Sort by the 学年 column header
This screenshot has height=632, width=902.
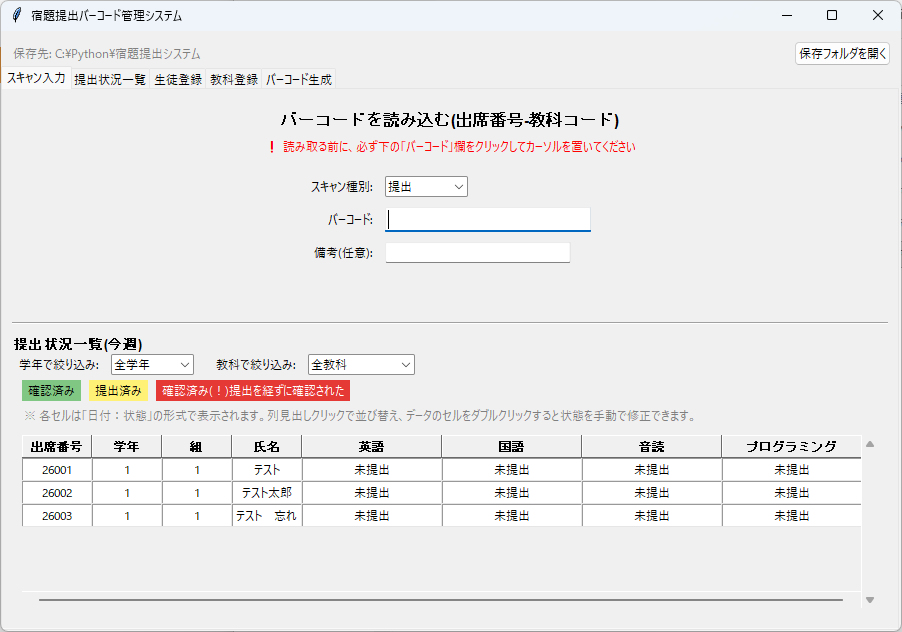pyautogui.click(x=127, y=446)
